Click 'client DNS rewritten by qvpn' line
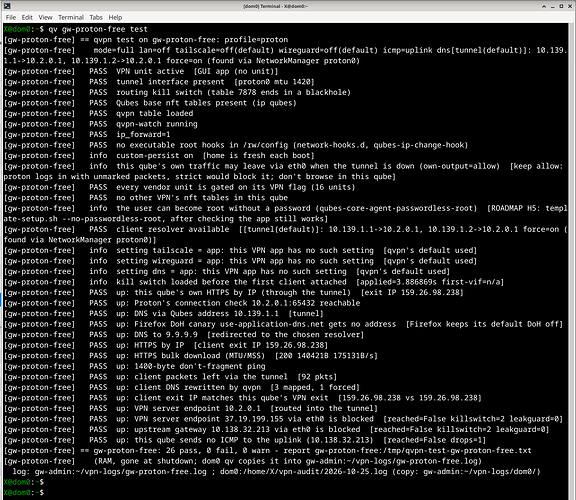 [182, 388]
